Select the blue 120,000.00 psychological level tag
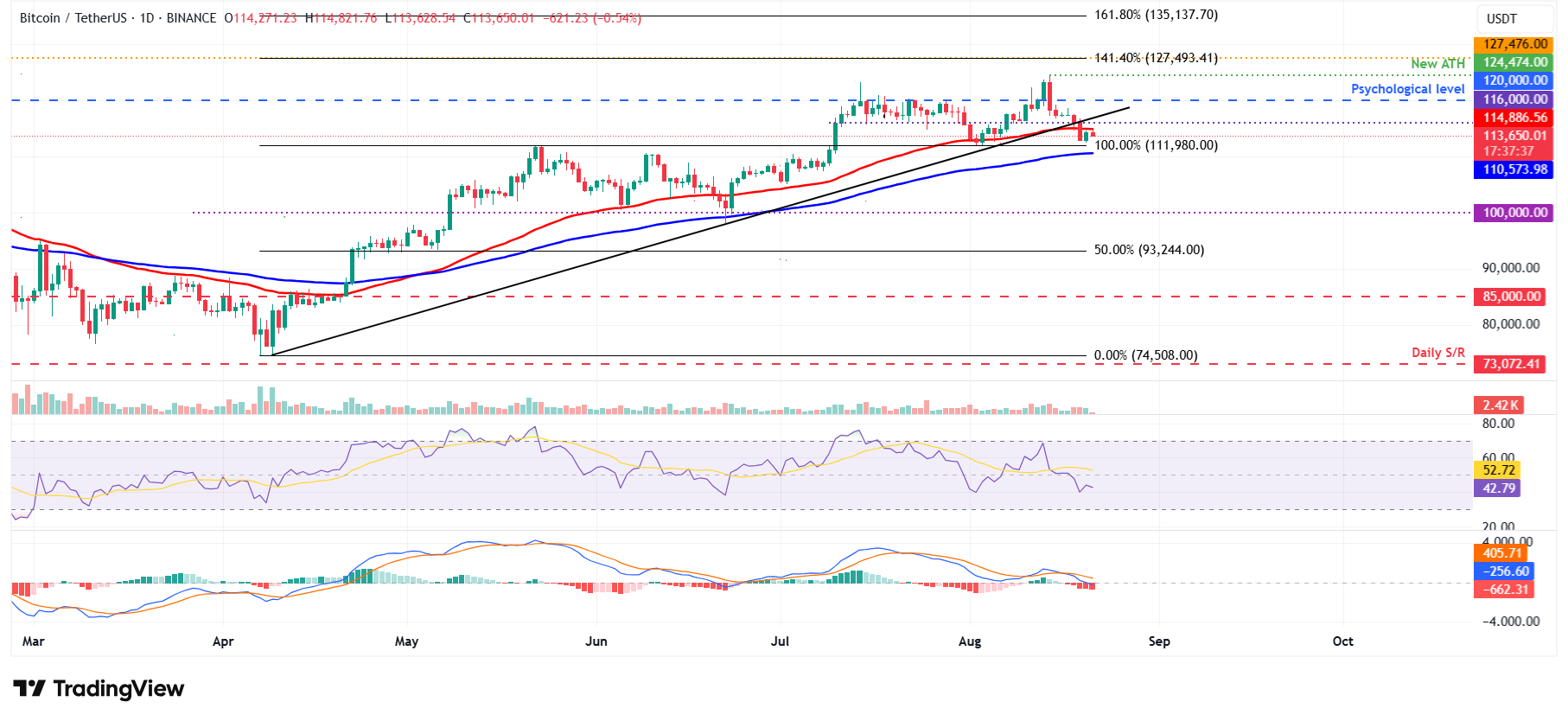The height and width of the screenshot is (721, 1568). 1514,80
